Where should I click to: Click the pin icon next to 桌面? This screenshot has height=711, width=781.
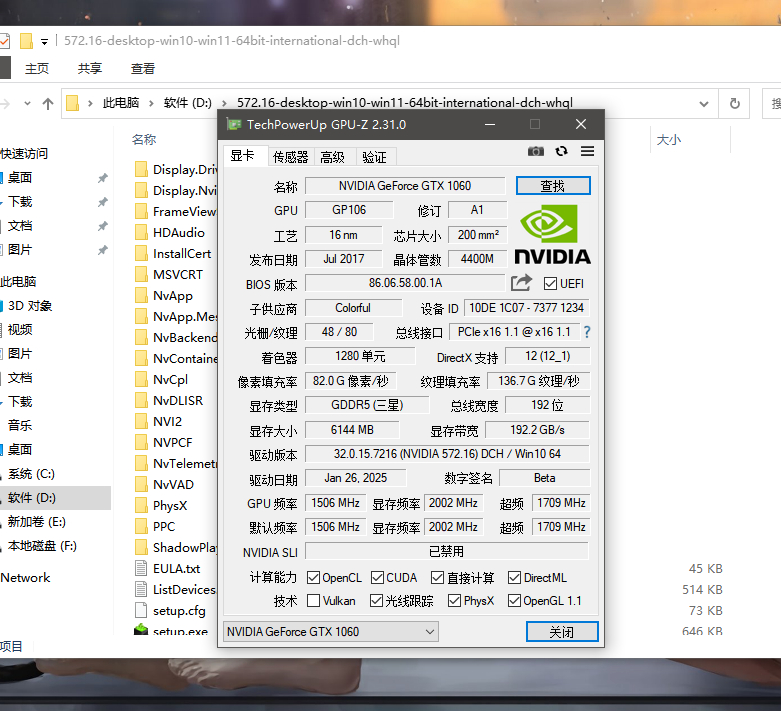click(103, 178)
